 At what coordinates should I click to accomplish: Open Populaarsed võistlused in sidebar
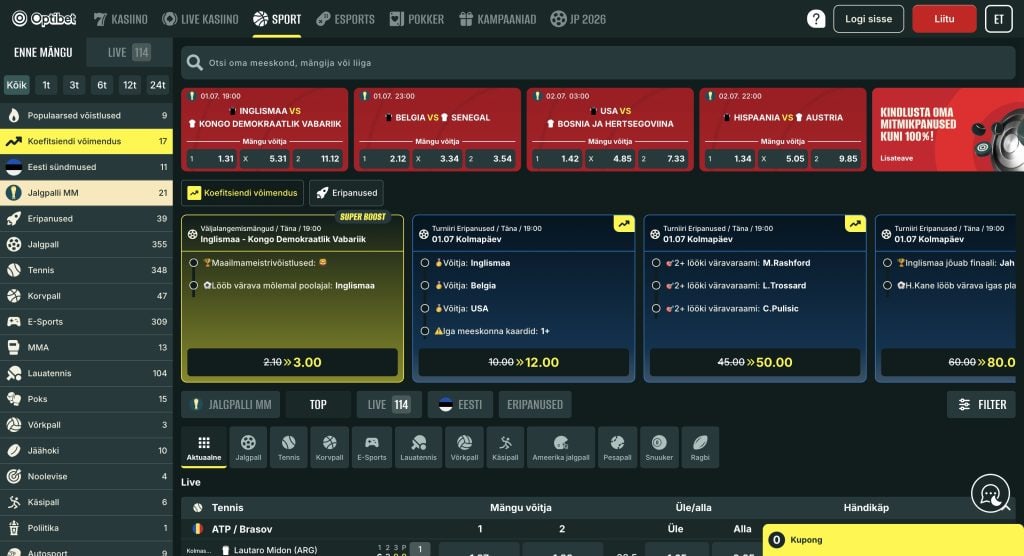pos(86,116)
